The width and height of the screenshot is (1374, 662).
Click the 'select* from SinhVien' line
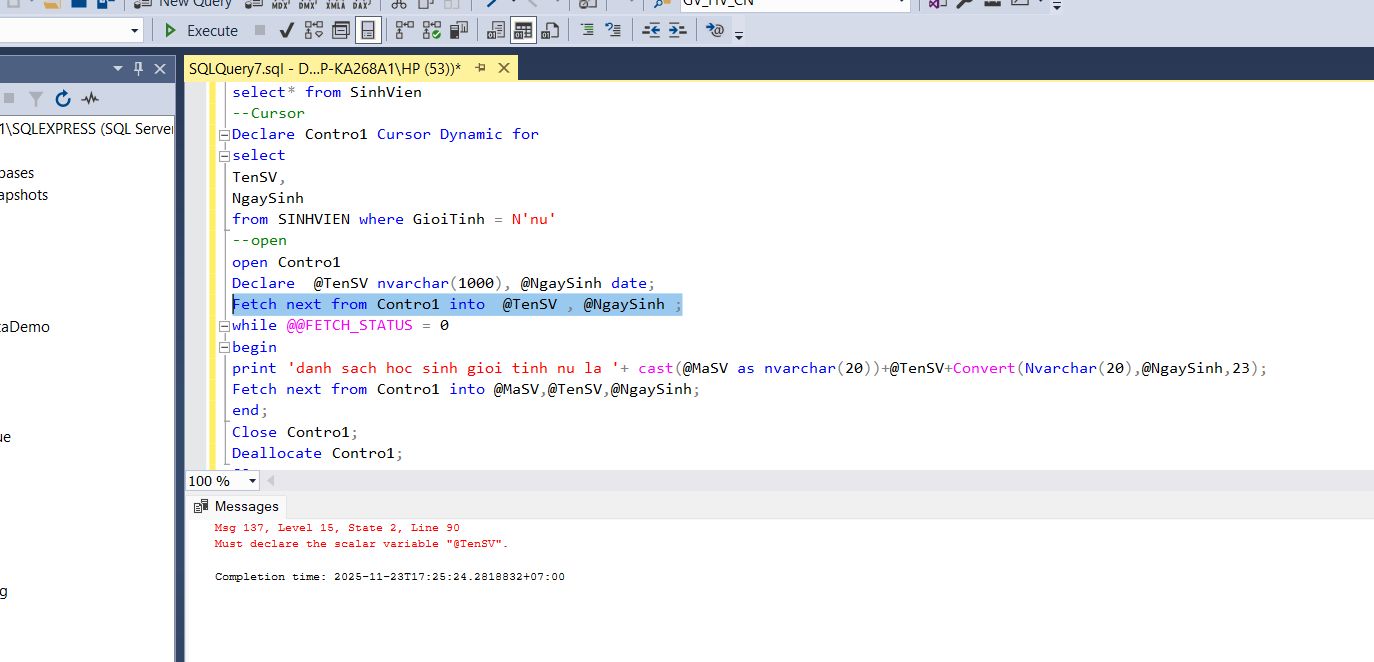tap(327, 92)
